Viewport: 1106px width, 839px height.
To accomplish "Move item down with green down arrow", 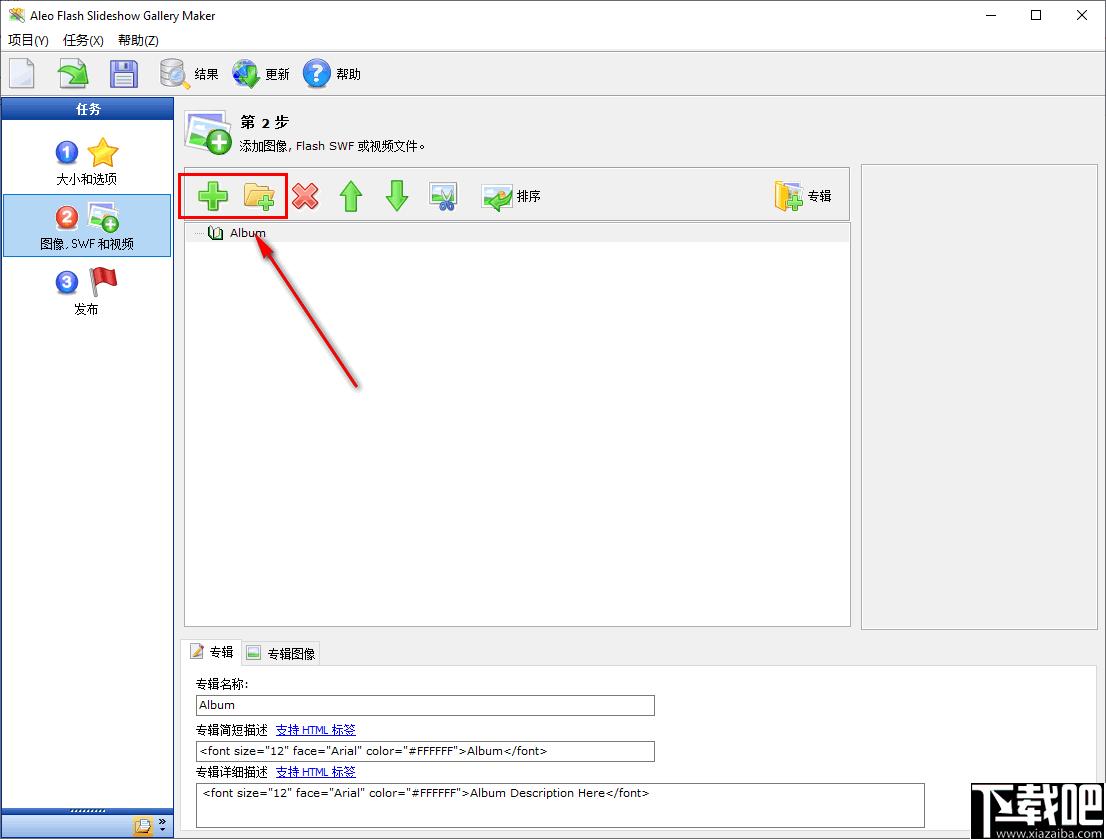I will point(397,196).
